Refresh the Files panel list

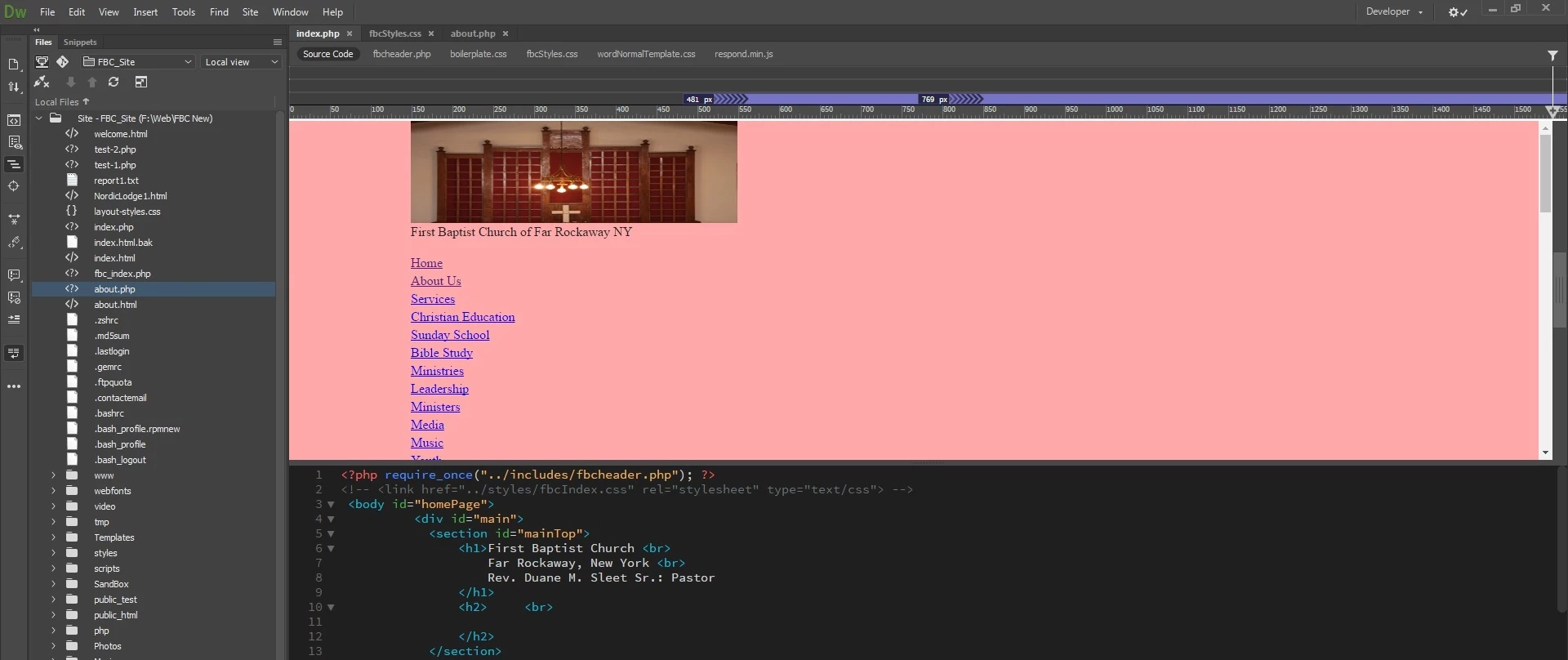[114, 82]
